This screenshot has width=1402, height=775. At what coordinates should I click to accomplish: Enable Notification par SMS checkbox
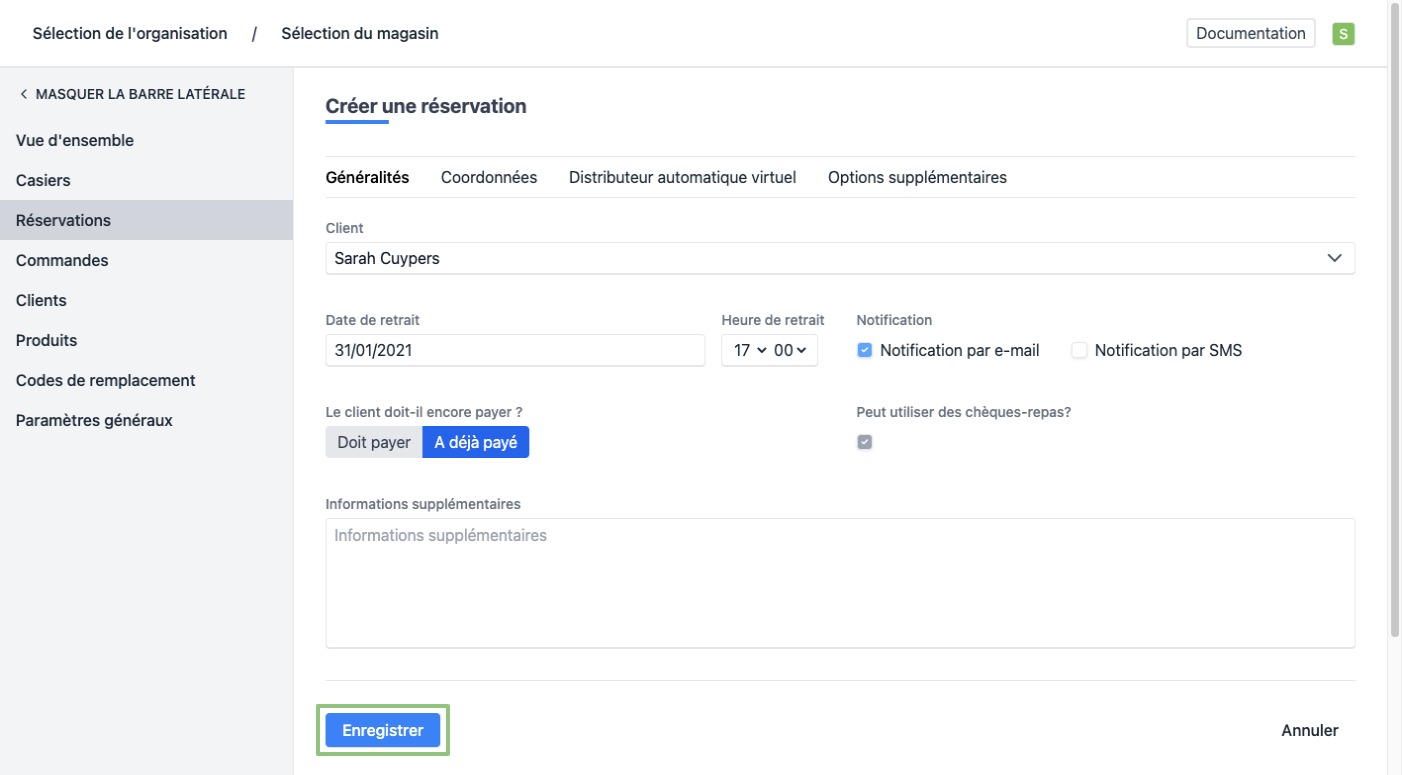click(1079, 350)
